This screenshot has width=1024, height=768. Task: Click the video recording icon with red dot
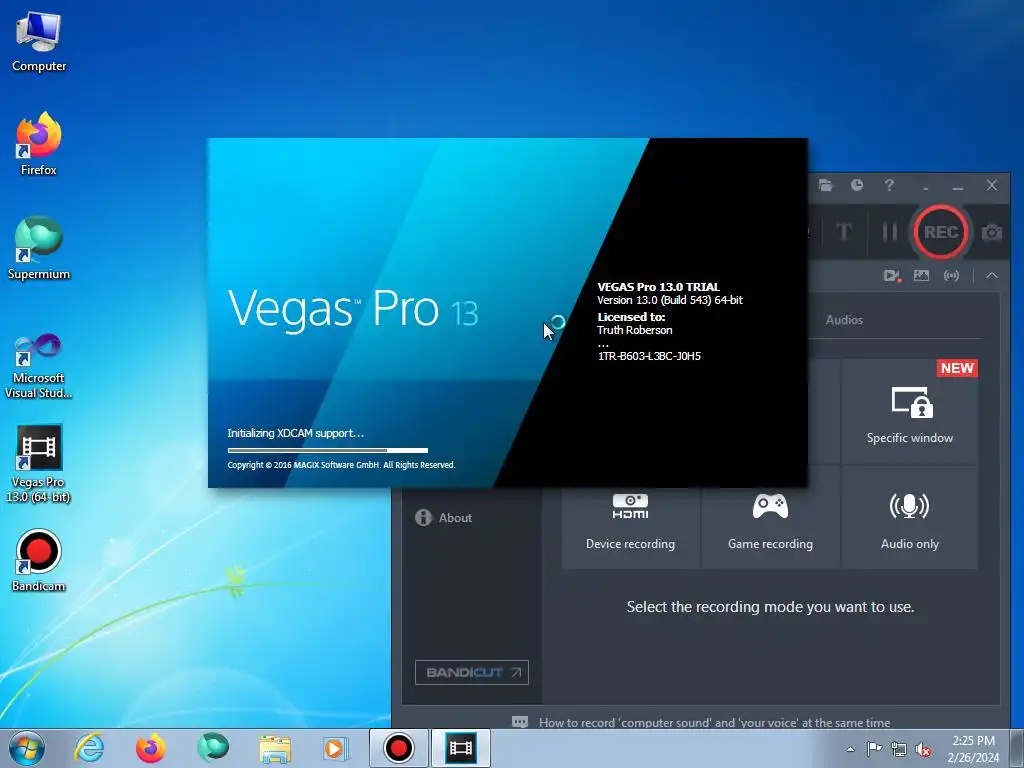892,276
